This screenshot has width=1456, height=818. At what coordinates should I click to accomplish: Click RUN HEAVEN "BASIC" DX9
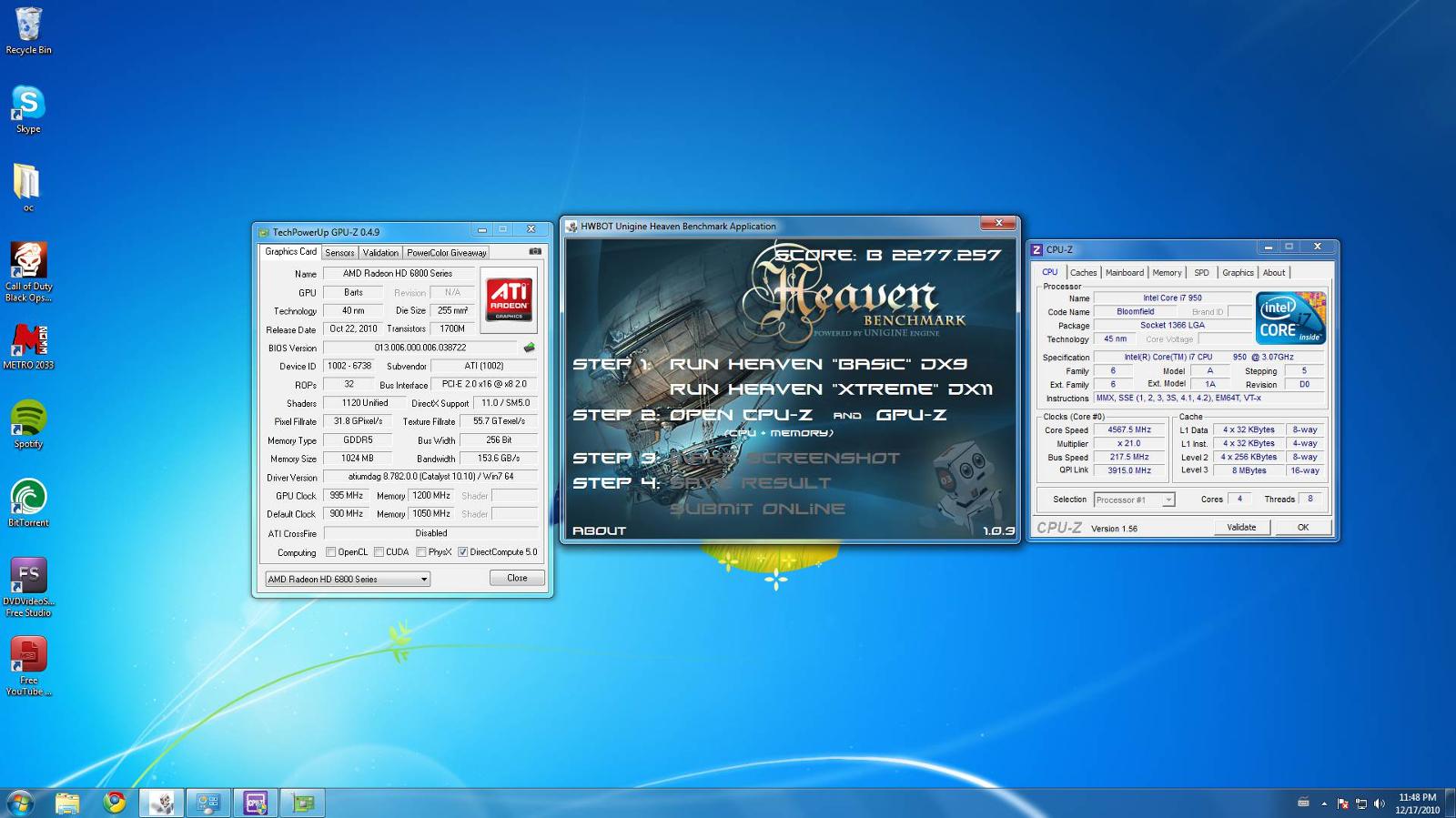818,364
